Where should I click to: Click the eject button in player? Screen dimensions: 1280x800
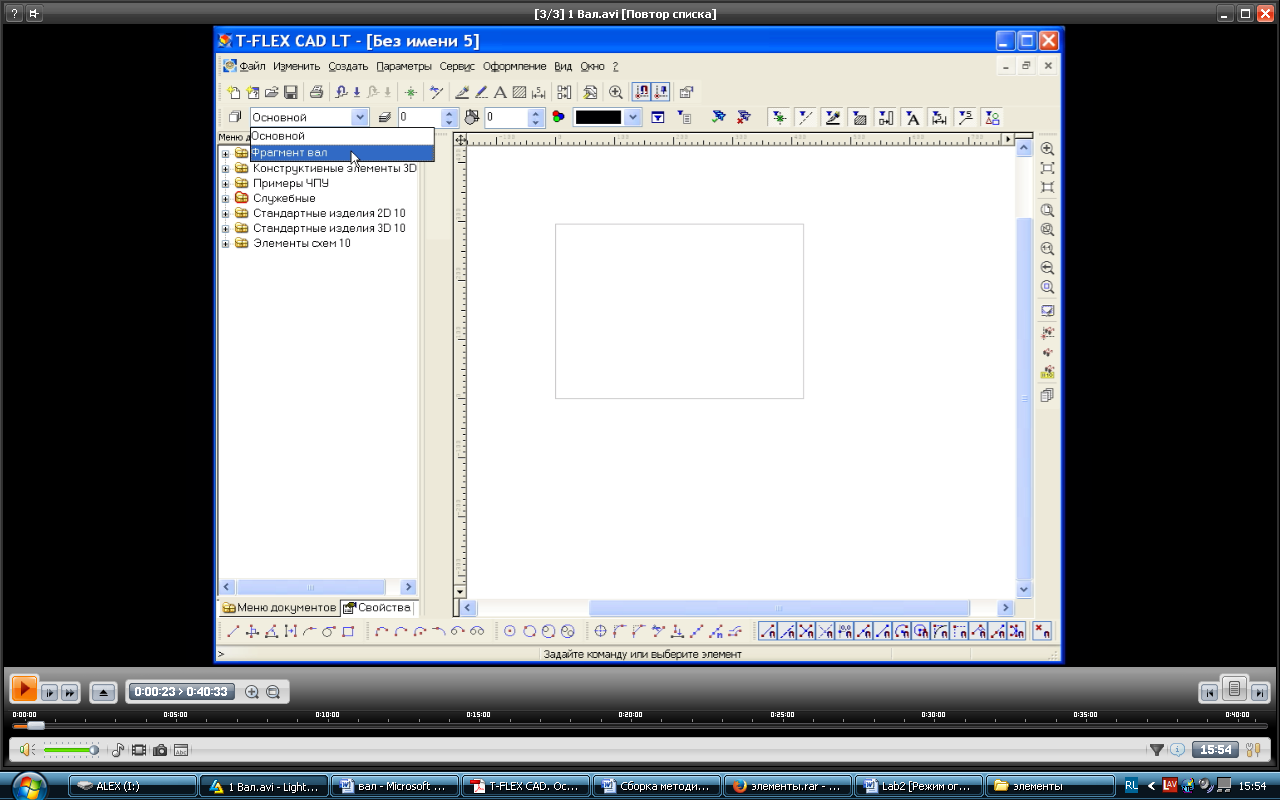103,692
